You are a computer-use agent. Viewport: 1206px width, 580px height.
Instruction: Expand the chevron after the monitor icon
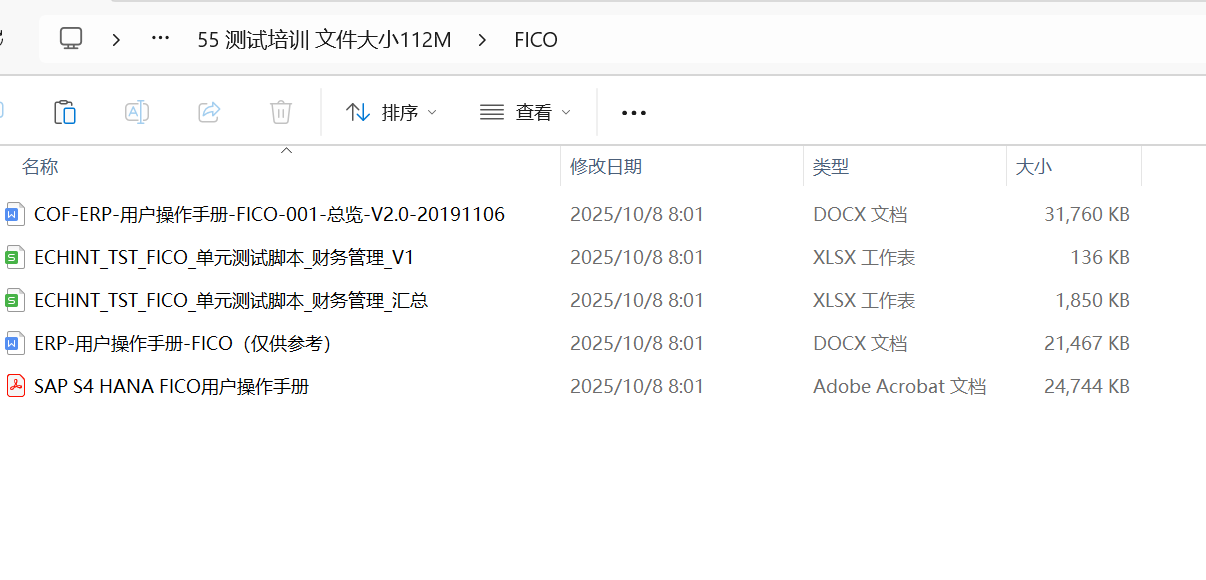click(x=117, y=40)
